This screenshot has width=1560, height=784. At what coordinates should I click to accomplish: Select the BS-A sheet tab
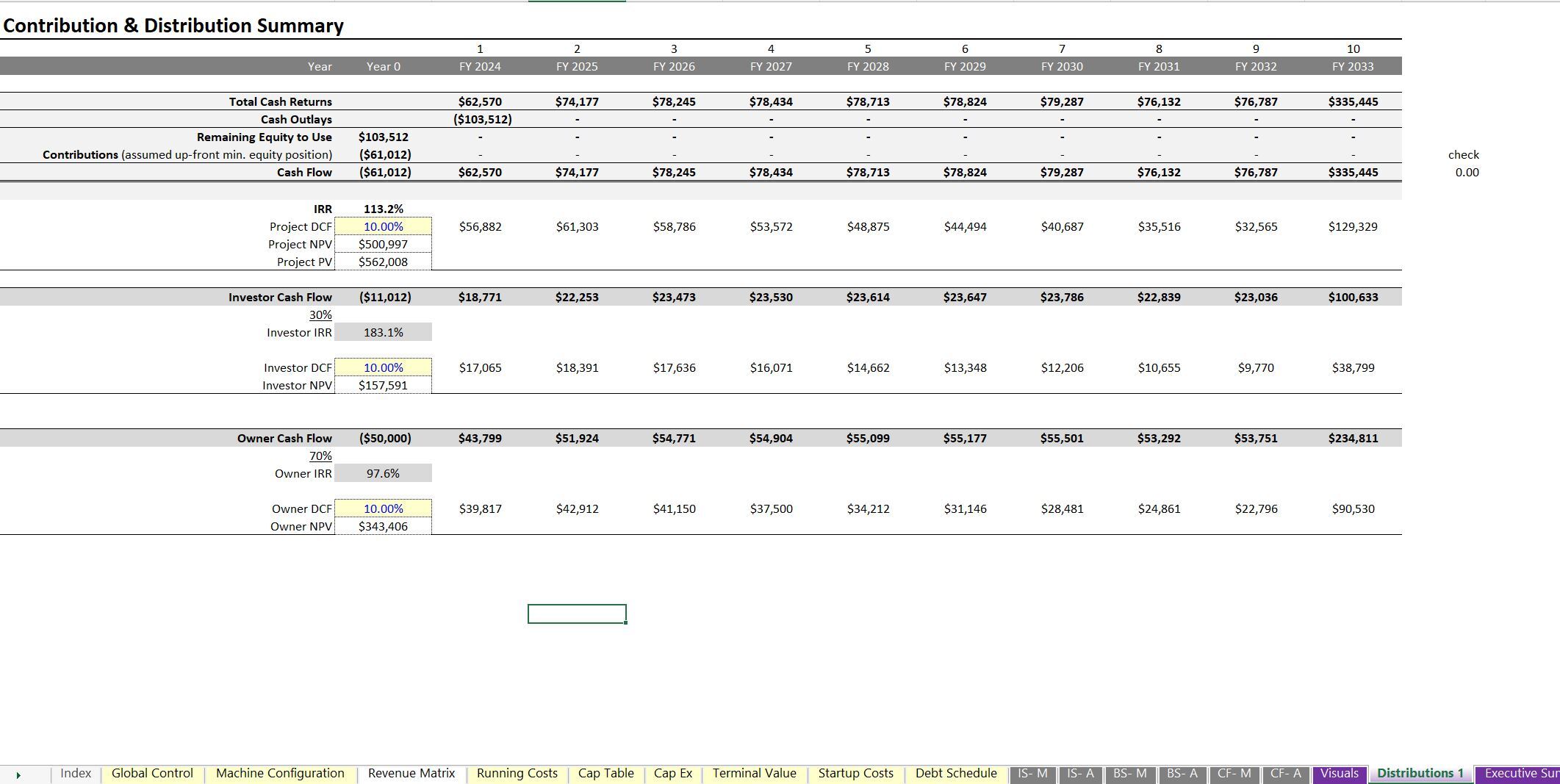point(1181,773)
